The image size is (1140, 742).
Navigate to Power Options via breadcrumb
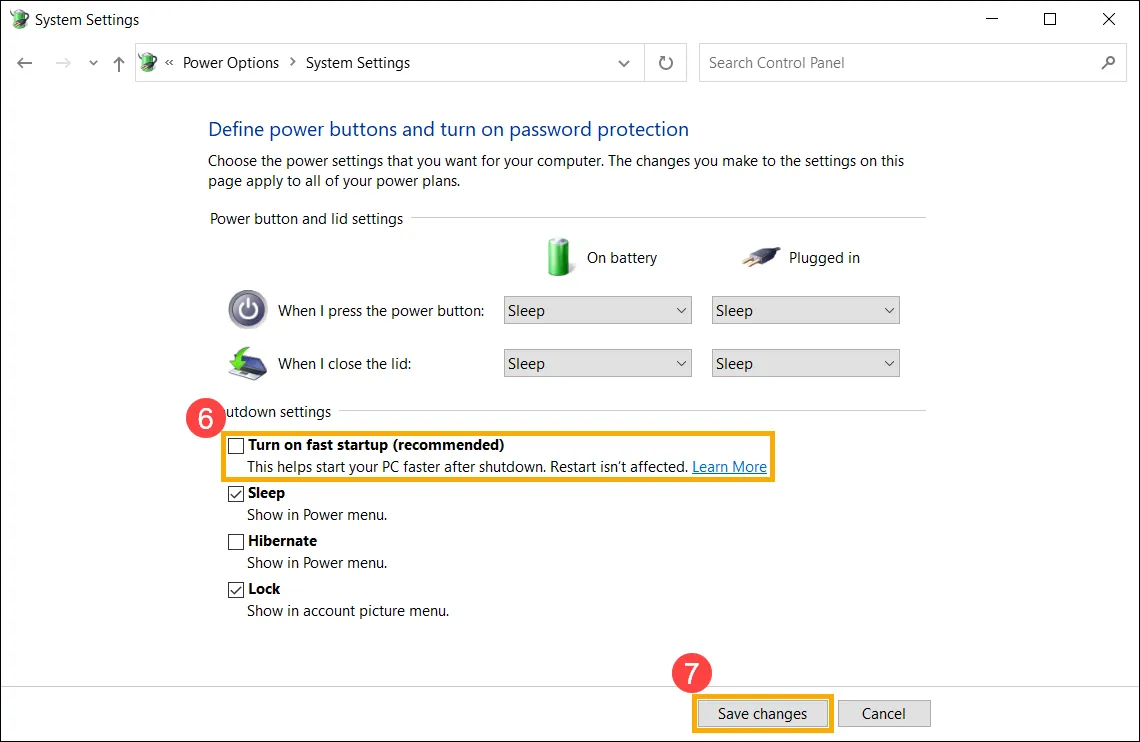point(230,62)
